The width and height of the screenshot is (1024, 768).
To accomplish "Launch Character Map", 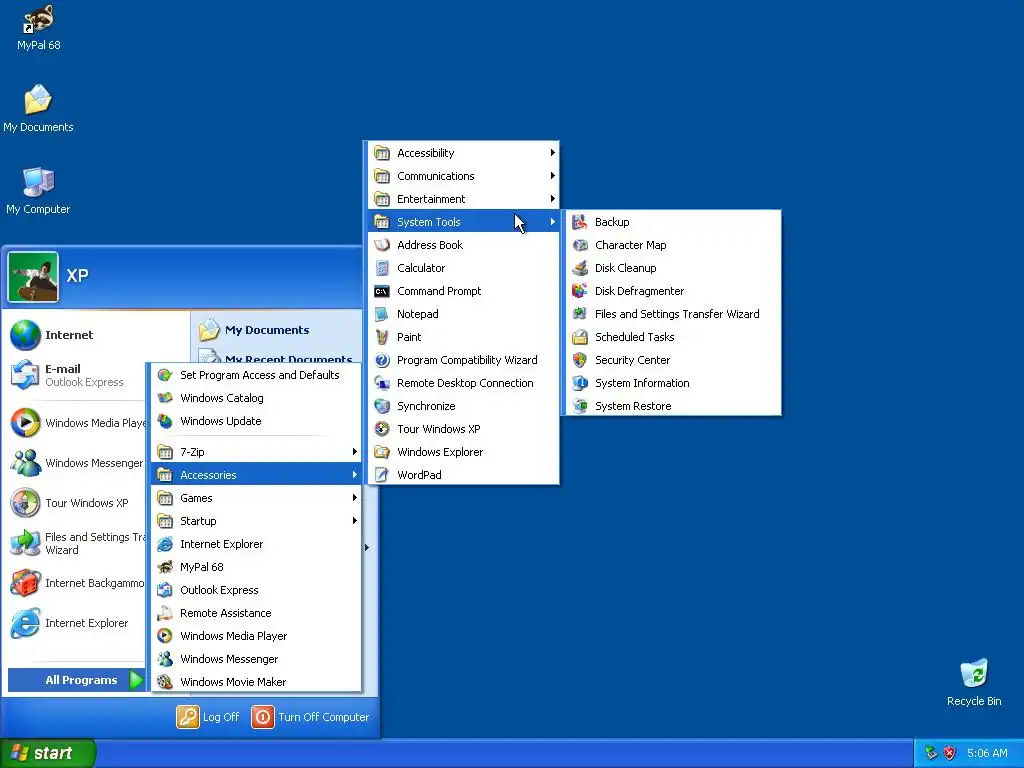I will [673, 245].
